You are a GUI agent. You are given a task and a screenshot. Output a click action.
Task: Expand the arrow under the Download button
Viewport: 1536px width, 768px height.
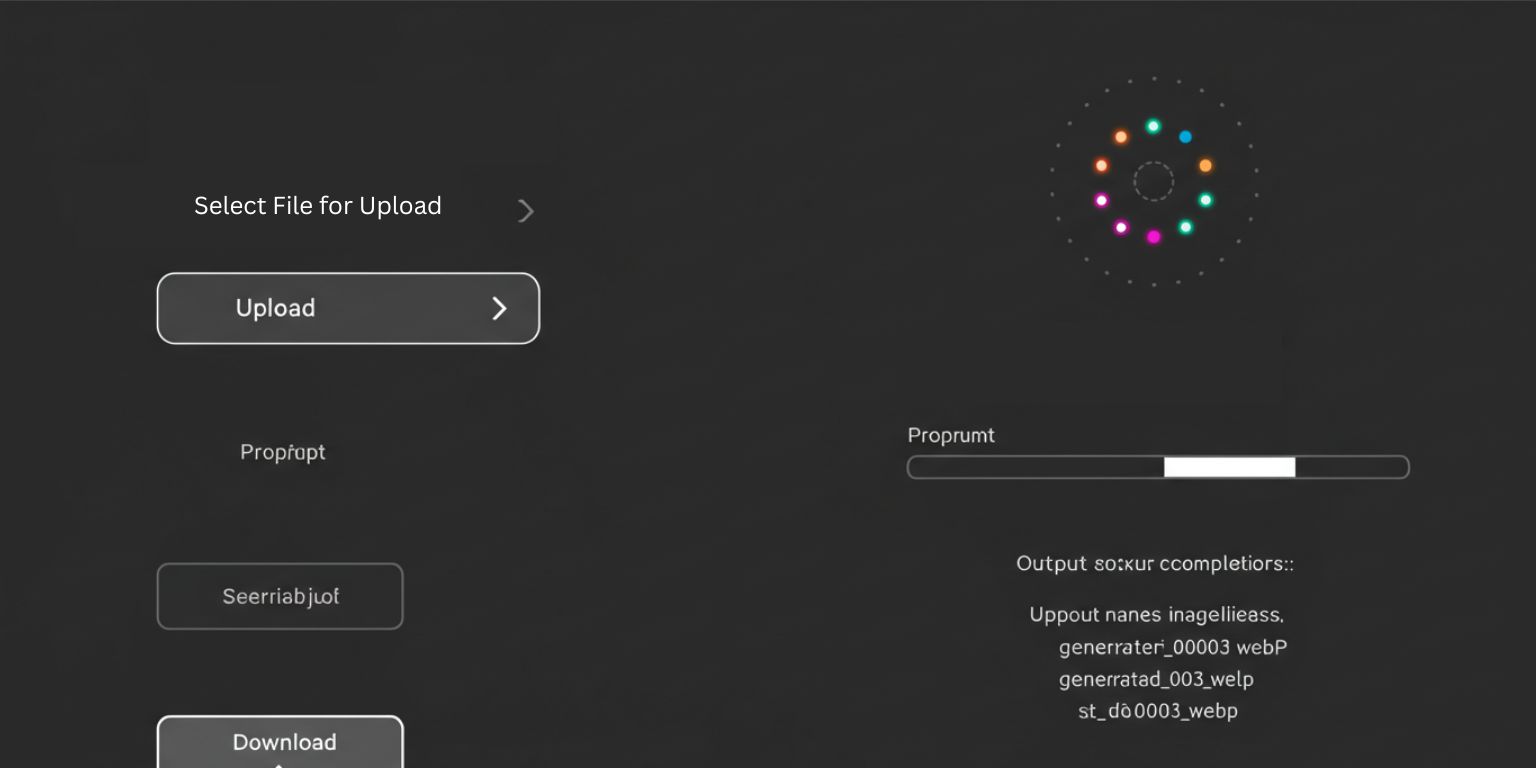280,764
